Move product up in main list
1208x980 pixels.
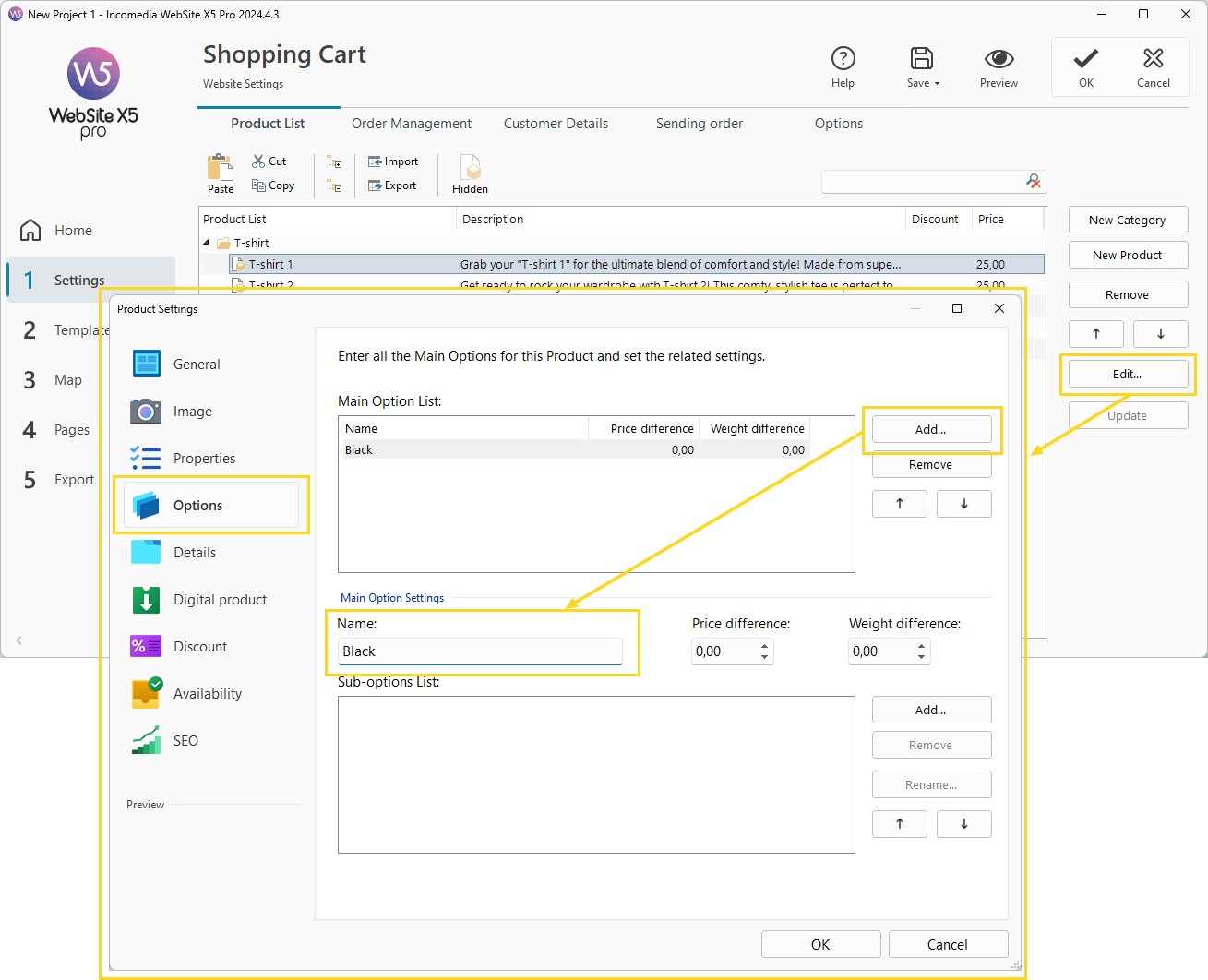click(x=1095, y=334)
